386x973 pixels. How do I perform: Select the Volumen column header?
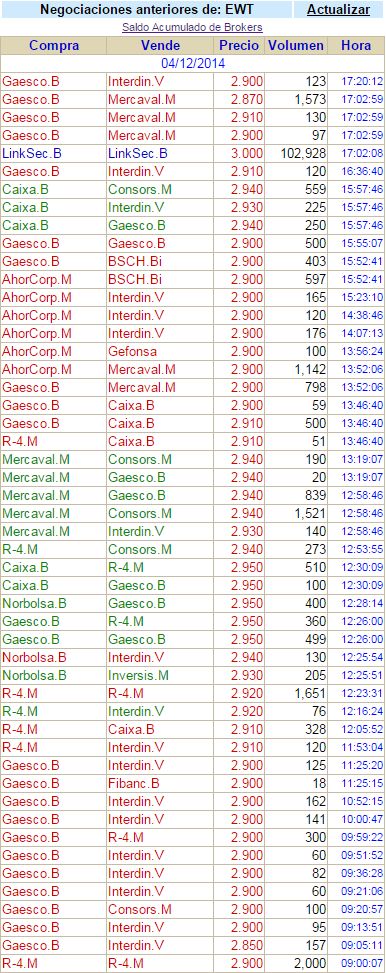tap(295, 45)
